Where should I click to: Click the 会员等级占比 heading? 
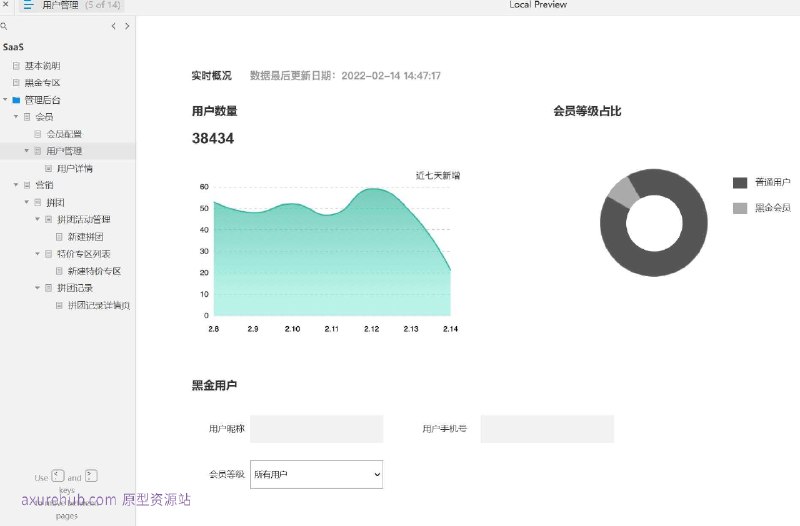(x=587, y=111)
